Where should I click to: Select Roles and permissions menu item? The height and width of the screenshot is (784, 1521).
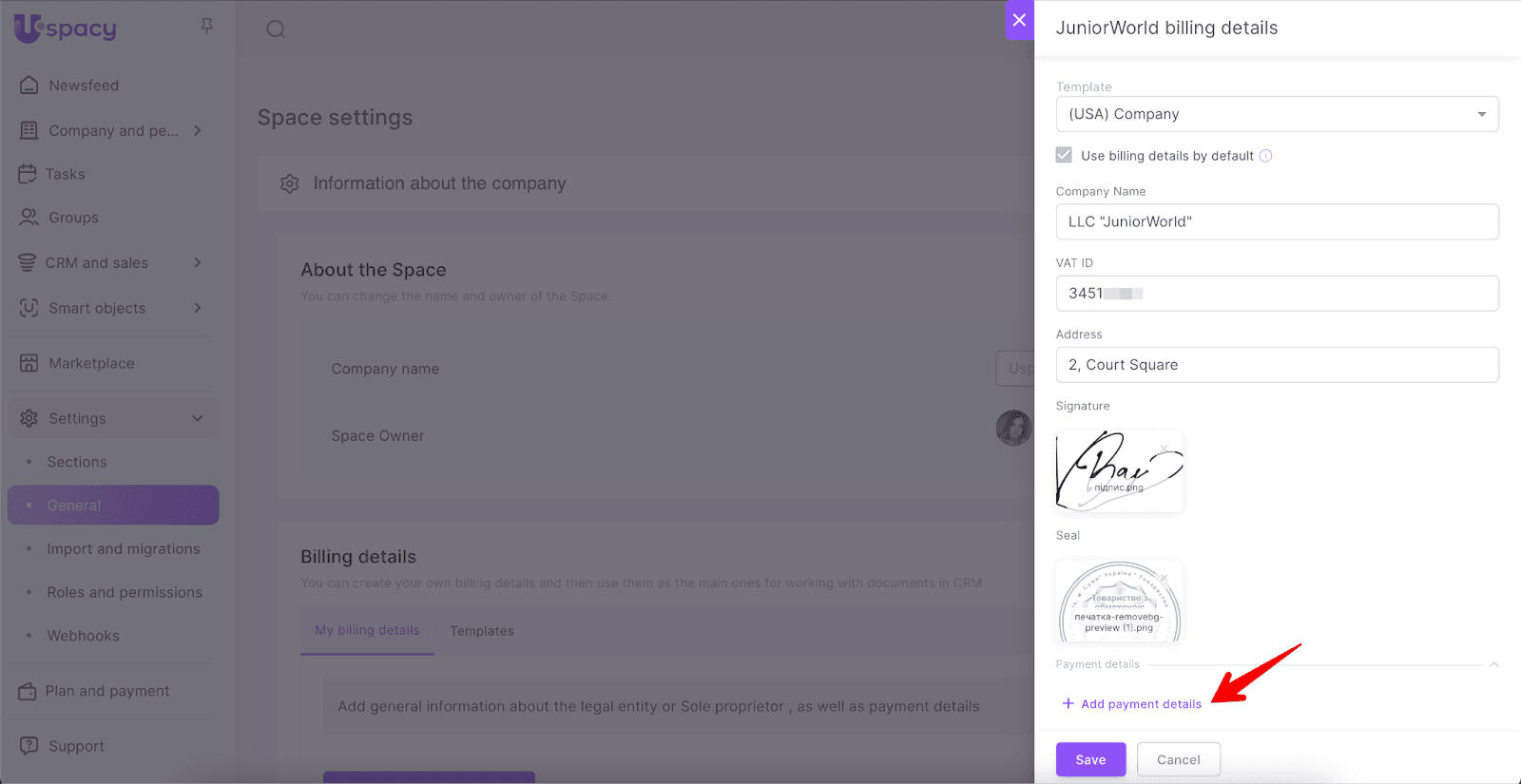click(x=125, y=592)
